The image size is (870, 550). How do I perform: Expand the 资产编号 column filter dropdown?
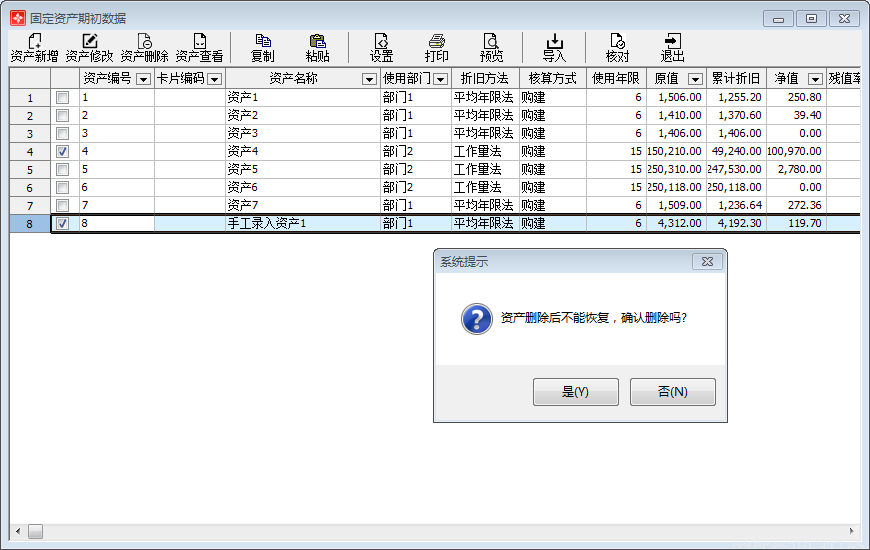(143, 79)
